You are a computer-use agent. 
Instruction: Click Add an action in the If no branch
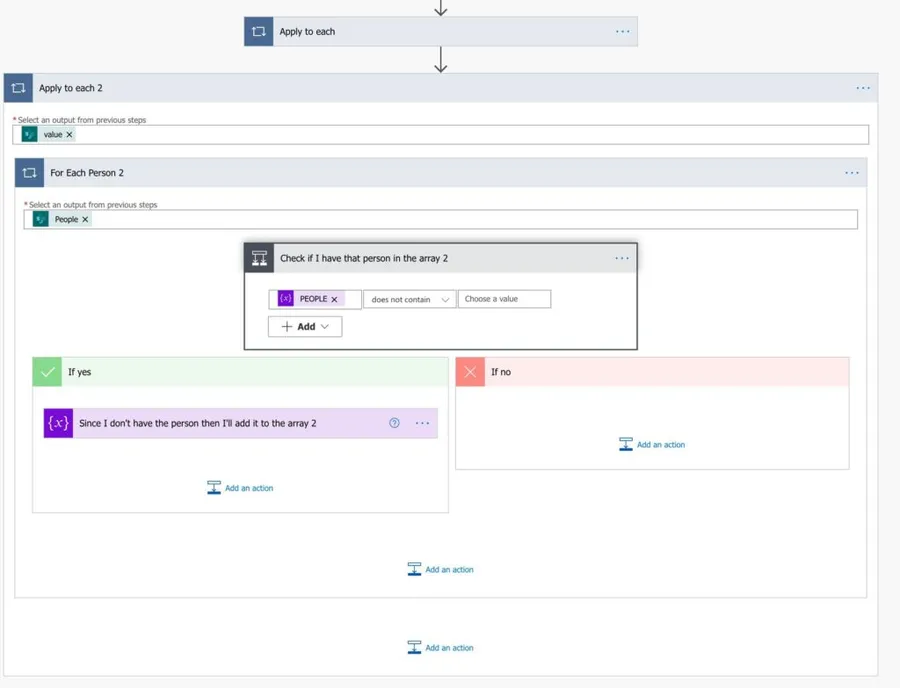tap(652, 445)
